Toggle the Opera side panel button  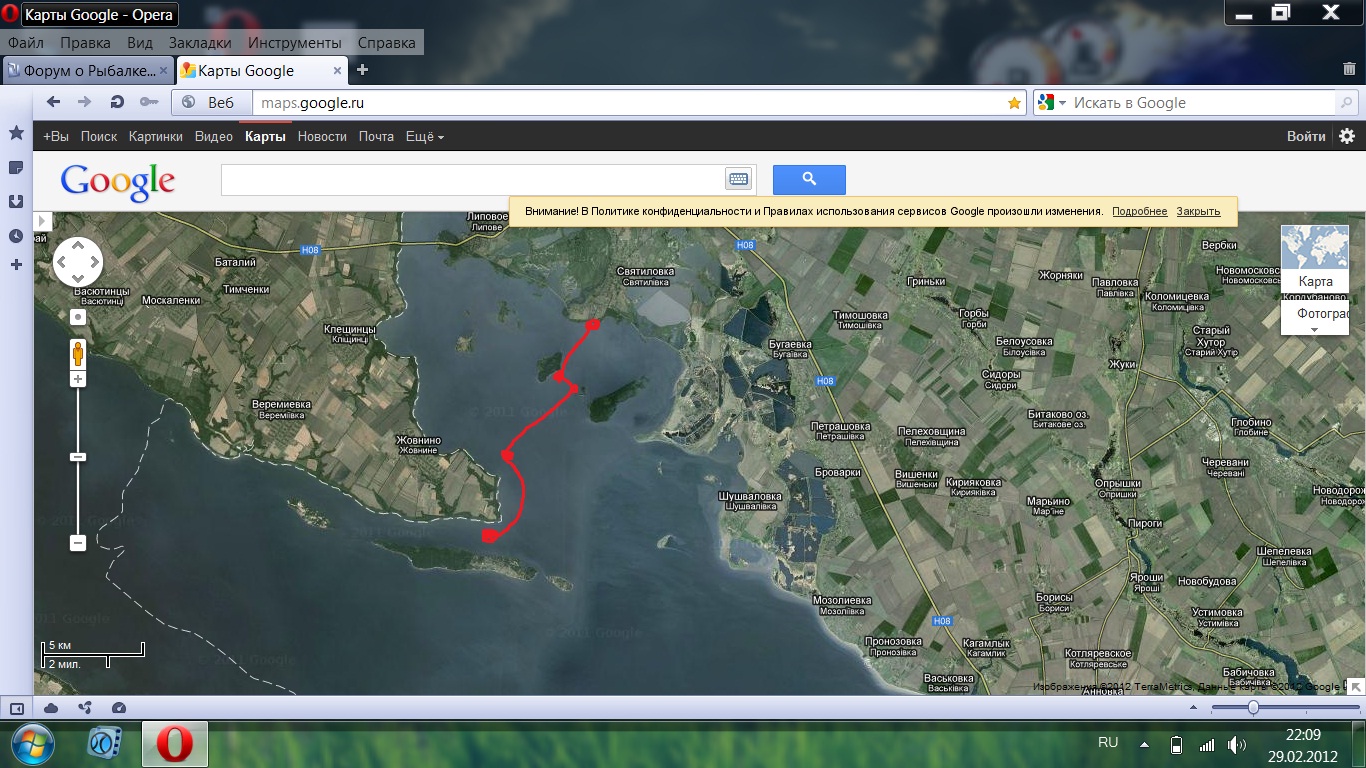(16, 708)
